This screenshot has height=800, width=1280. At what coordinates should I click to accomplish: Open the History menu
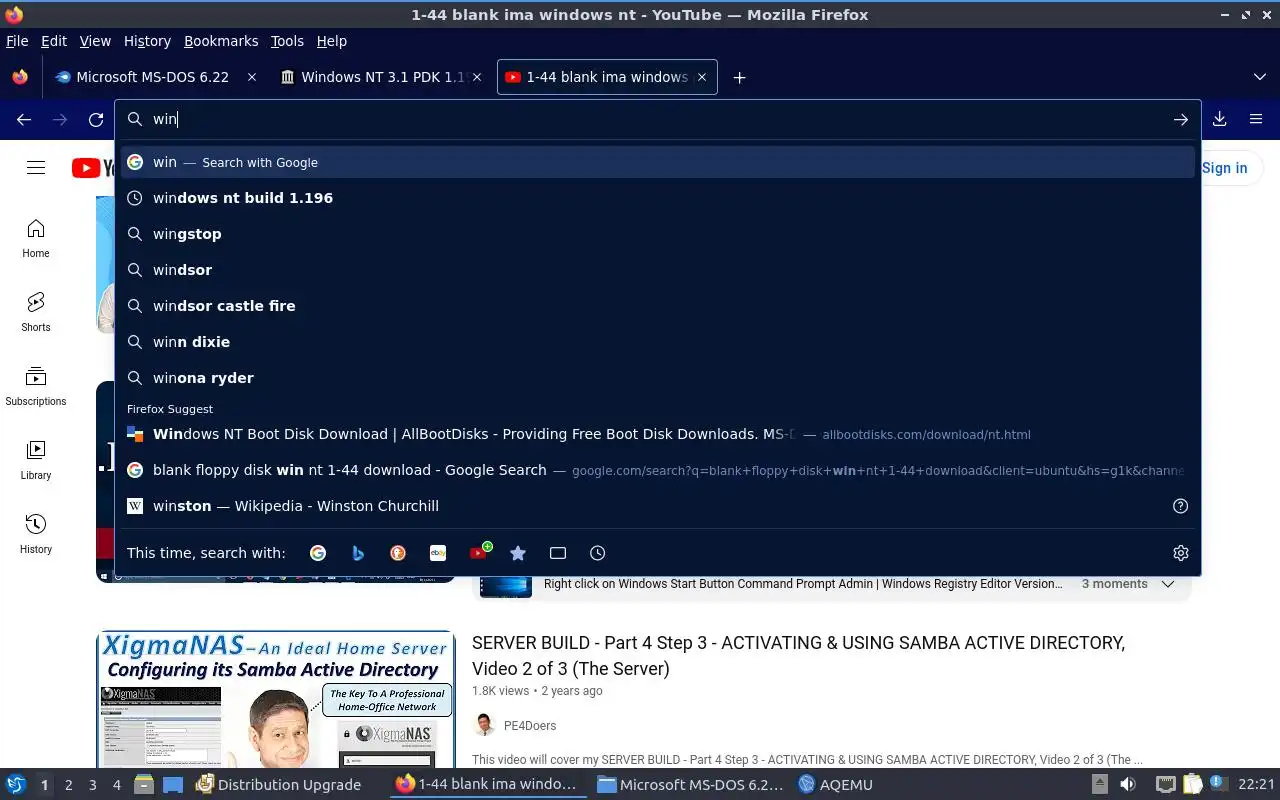pyautogui.click(x=147, y=41)
